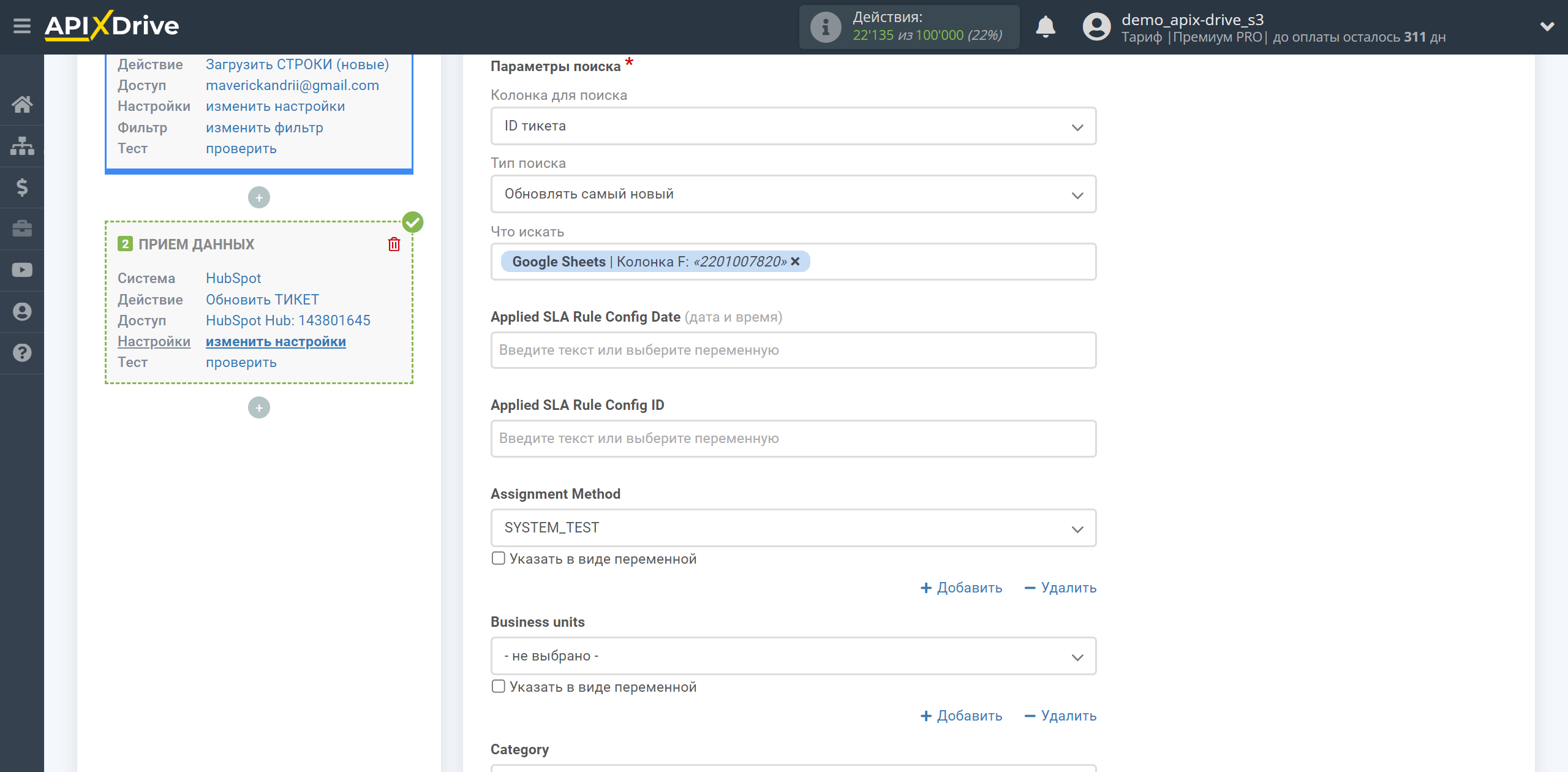
Task: Click source изменить настройки link
Action: tap(275, 106)
